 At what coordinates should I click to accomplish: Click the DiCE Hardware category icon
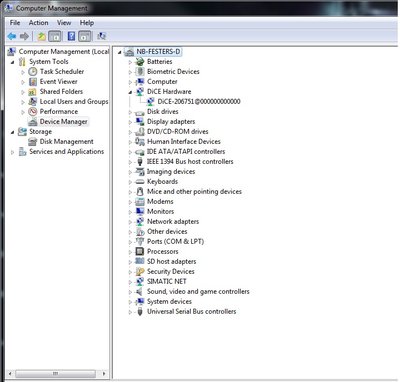coord(140,92)
